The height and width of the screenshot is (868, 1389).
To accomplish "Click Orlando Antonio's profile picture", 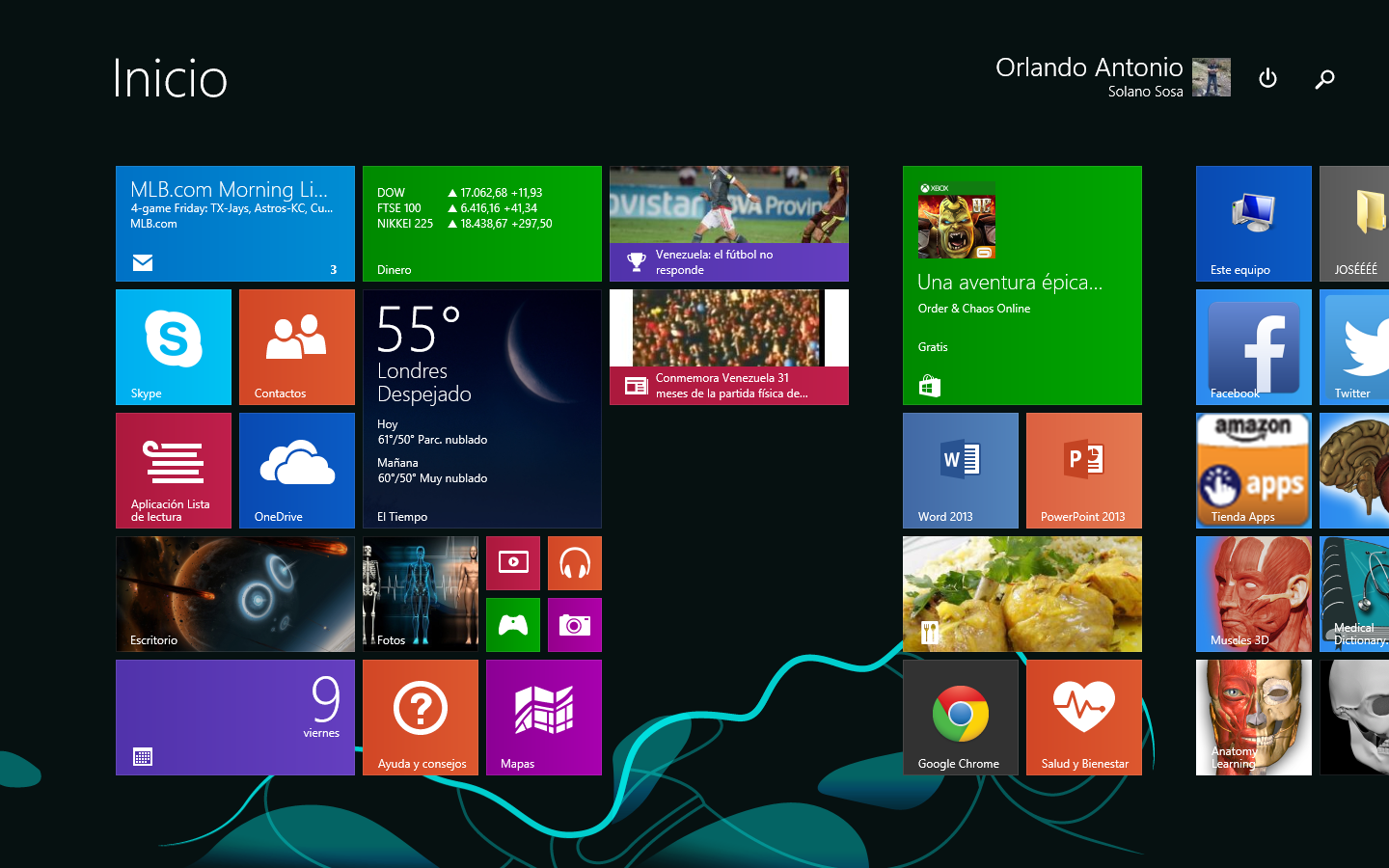I will click(x=1212, y=77).
